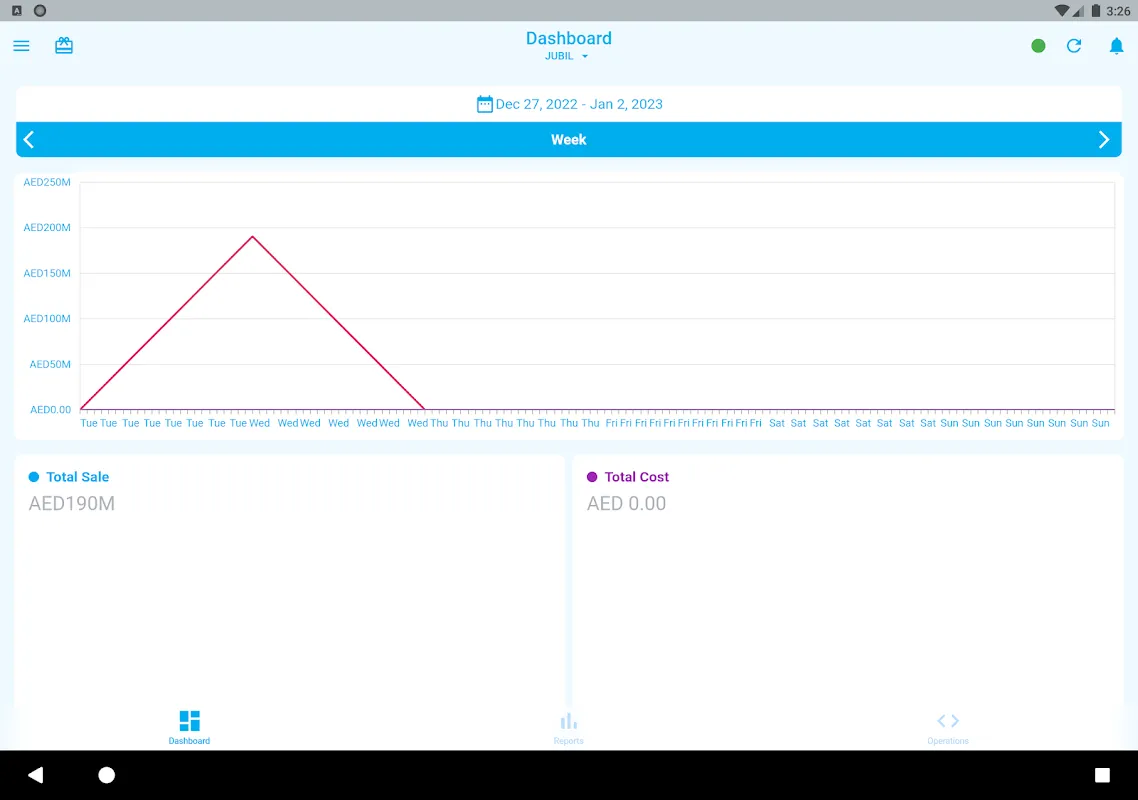Tap the battery status icon

point(1096,11)
